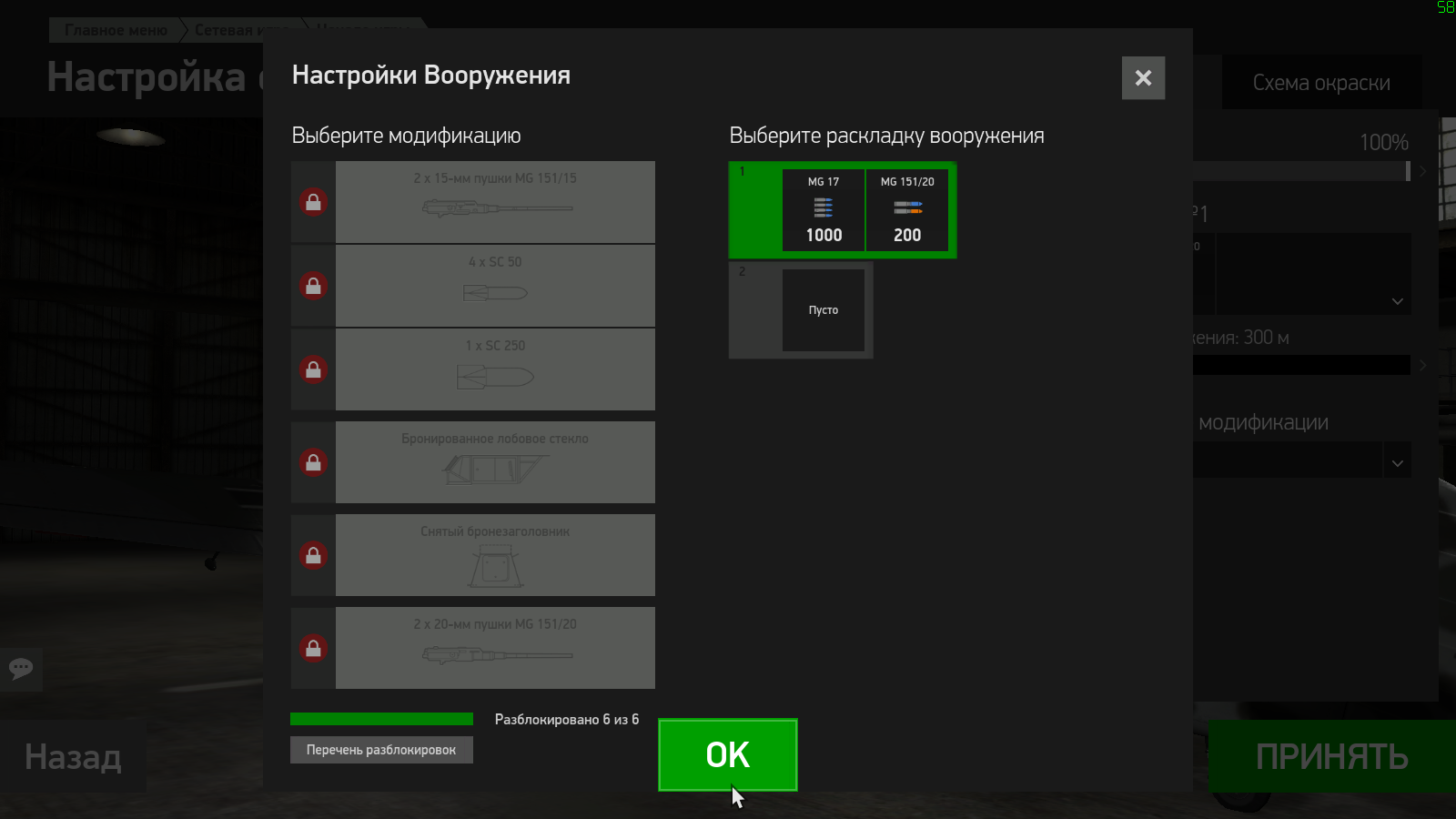Viewport: 1456px width, 819px height.
Task: Go to Главное меню breadcrumb
Action: tap(116, 30)
